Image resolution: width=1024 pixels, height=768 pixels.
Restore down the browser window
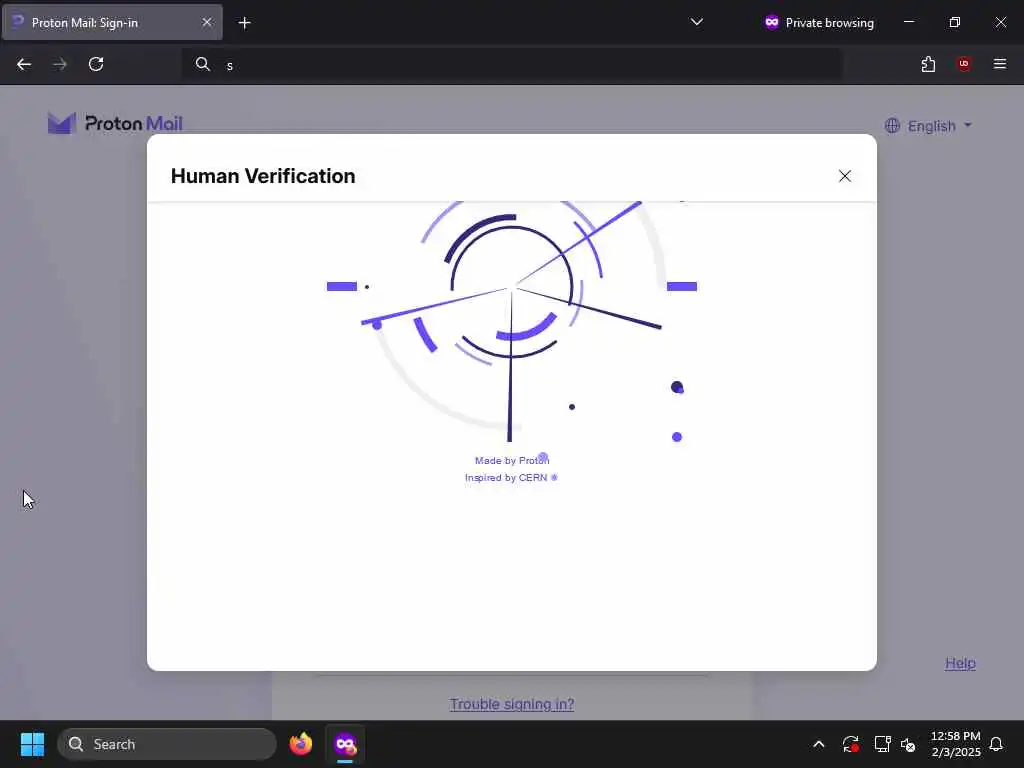(954, 22)
